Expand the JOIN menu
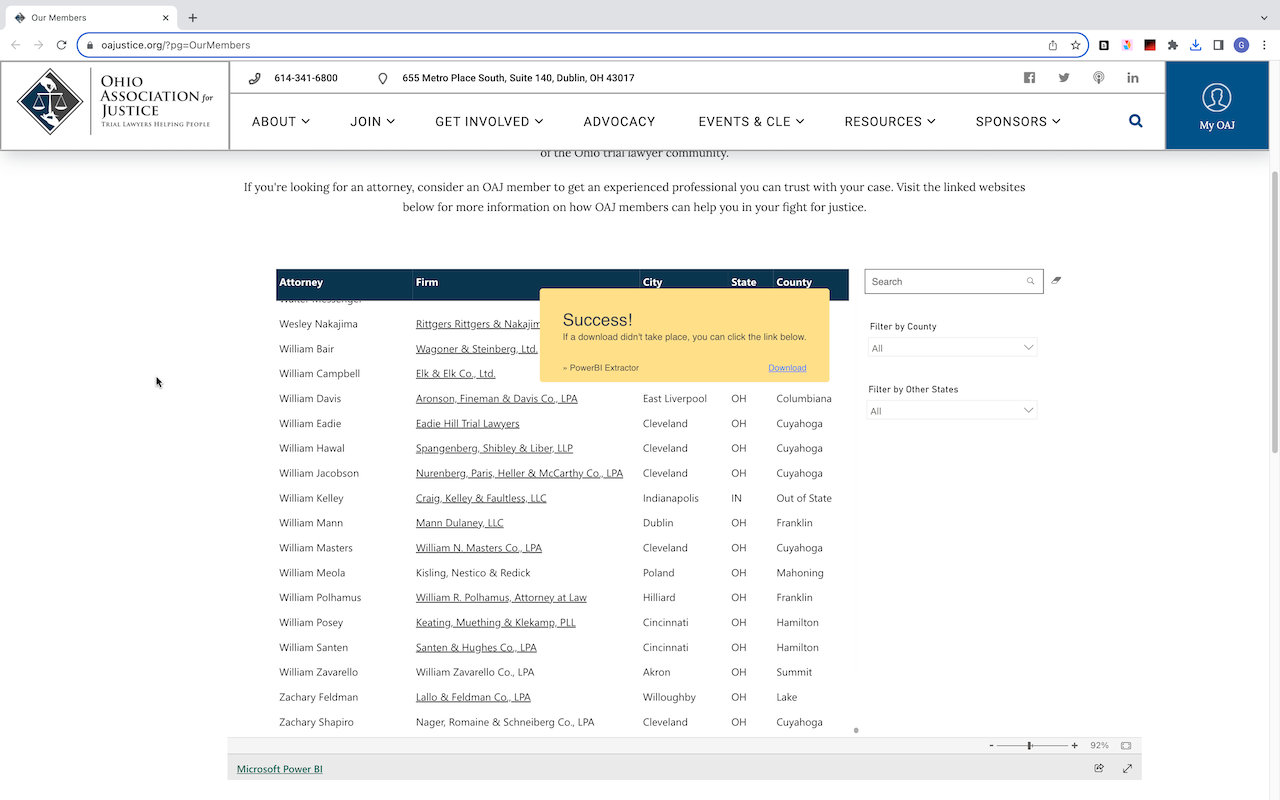The width and height of the screenshot is (1280, 800). [x=373, y=121]
